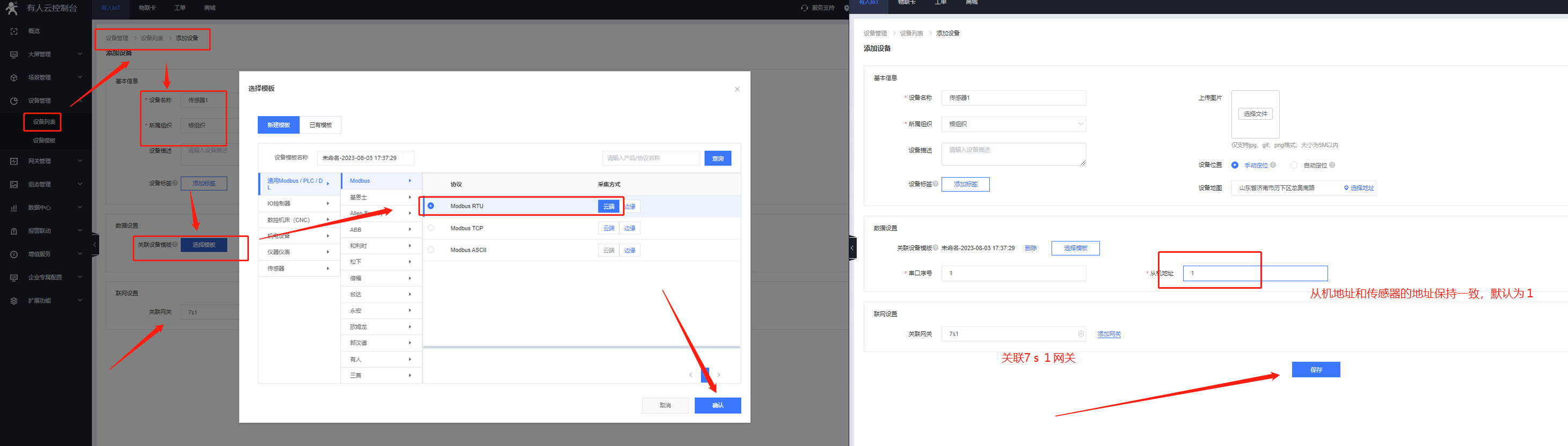Click the 从机地址 input field
The height and width of the screenshot is (446, 1568).
1254,273
